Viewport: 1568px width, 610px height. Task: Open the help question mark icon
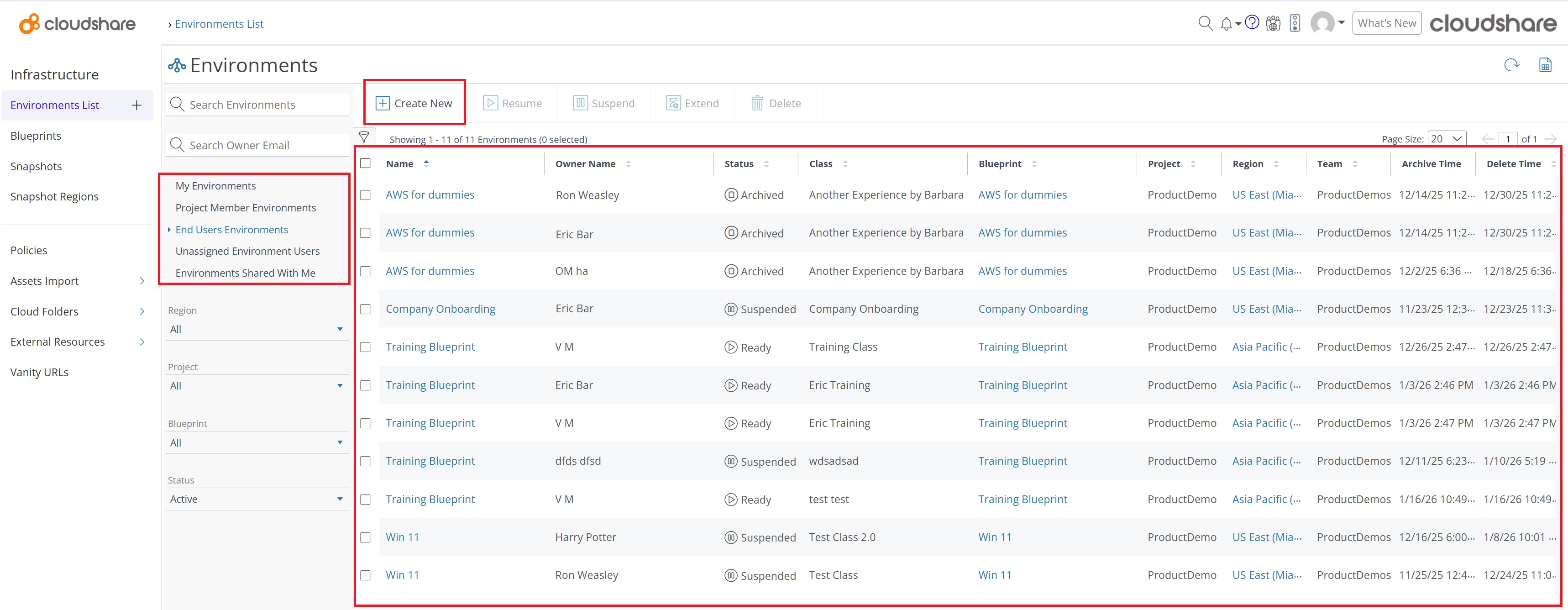coord(1252,22)
